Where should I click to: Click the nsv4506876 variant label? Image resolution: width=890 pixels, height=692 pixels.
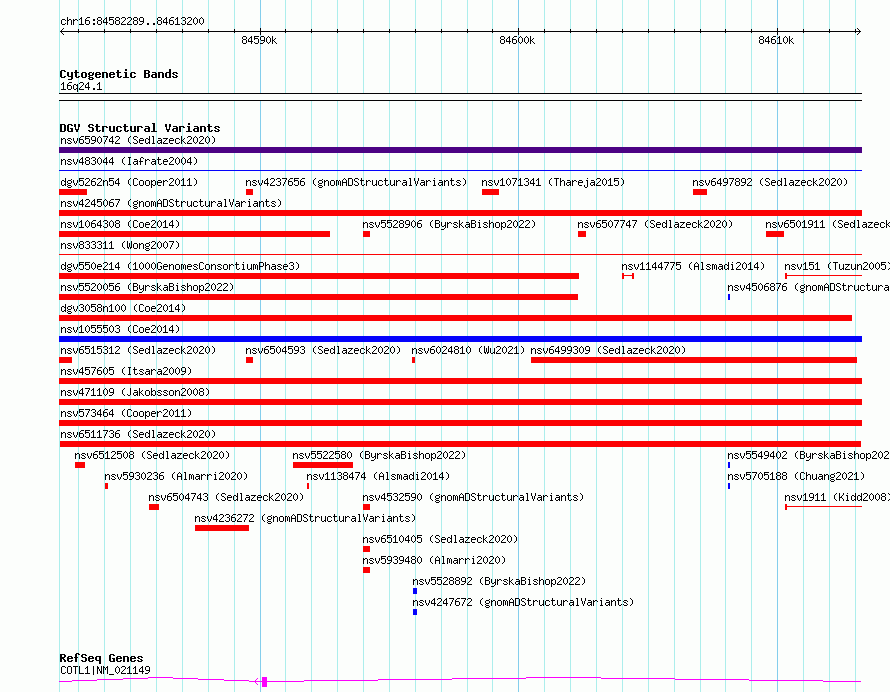[808, 287]
